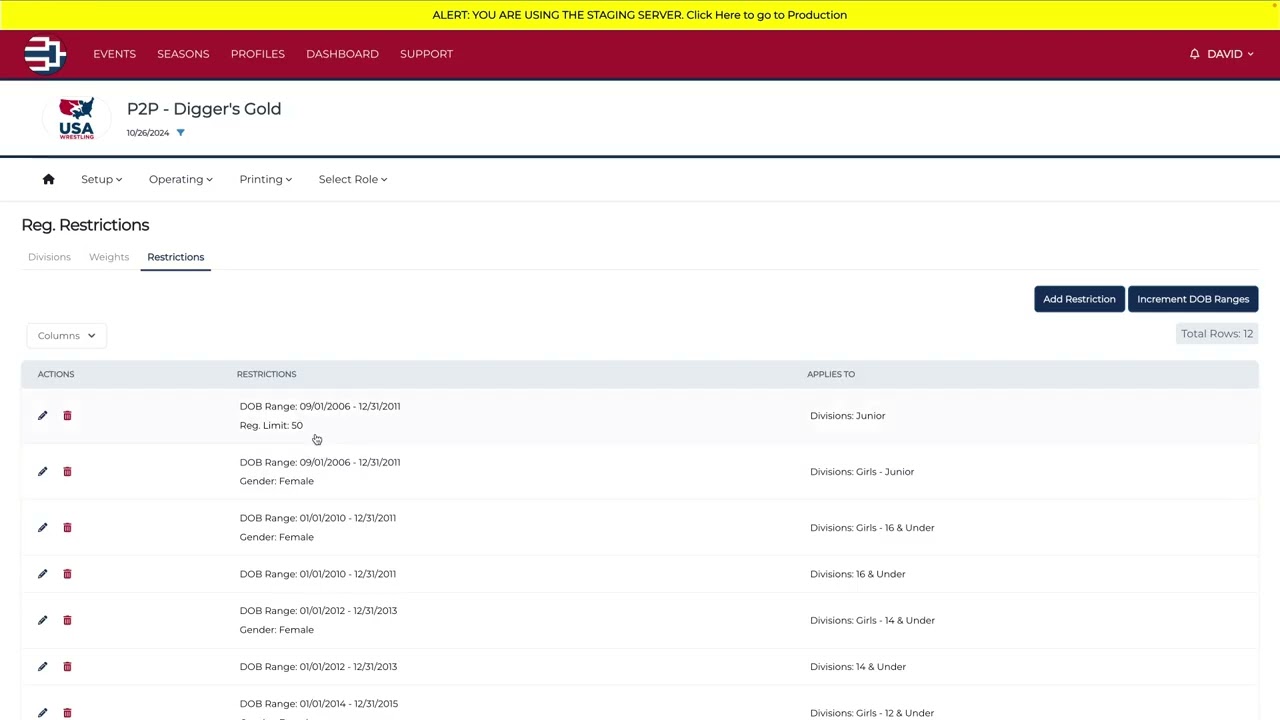Edit the Divisions: 16 & Under restriction
Image resolution: width=1280 pixels, height=720 pixels.
42,574
